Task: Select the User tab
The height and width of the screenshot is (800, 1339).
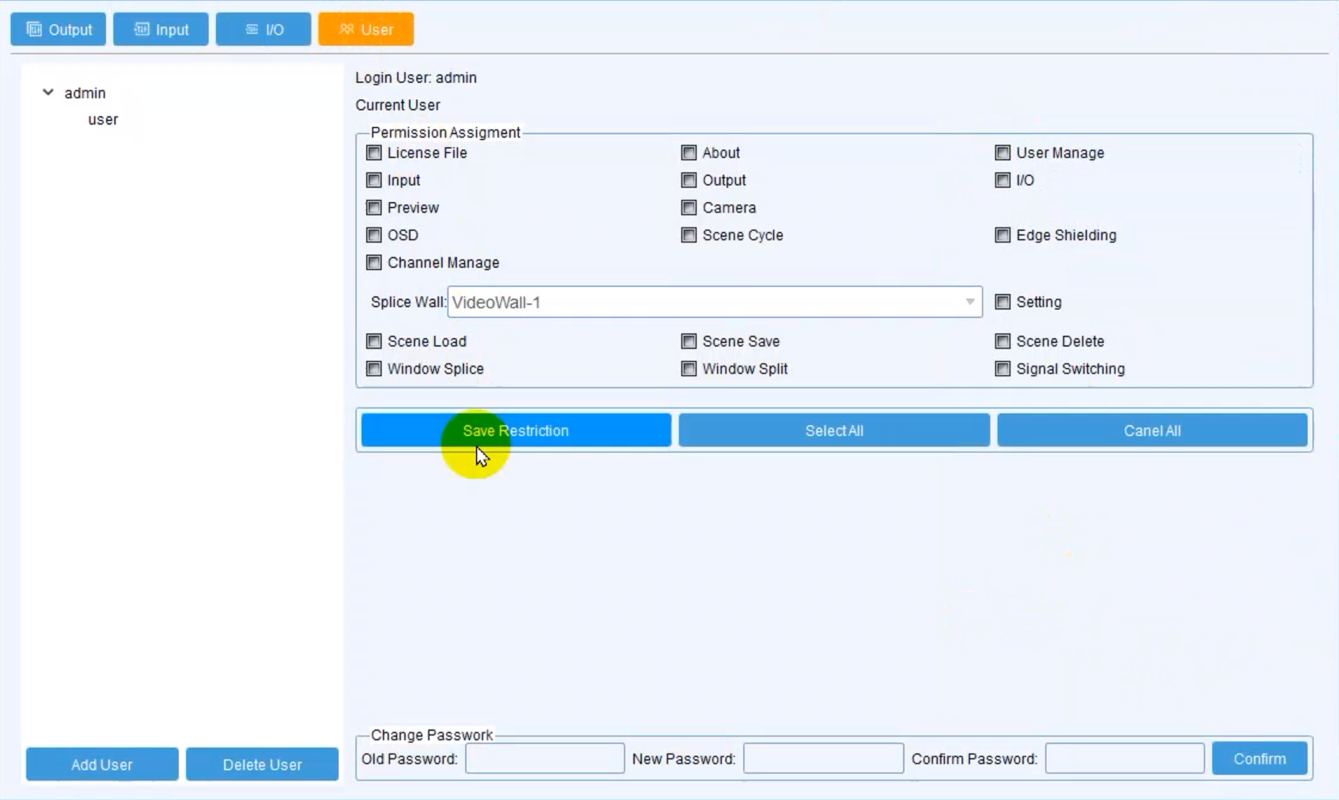Action: (x=366, y=29)
